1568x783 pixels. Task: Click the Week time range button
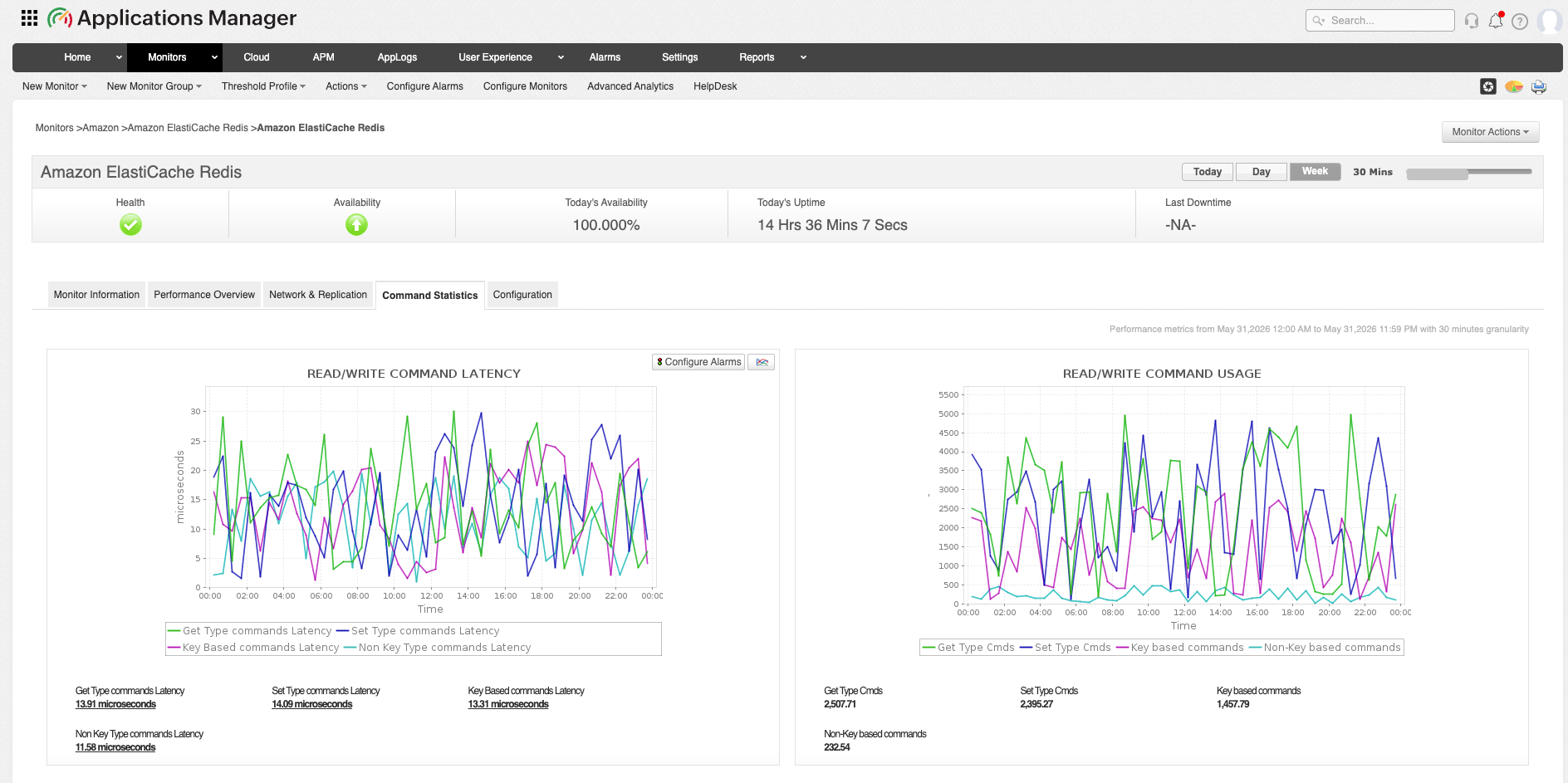point(1315,172)
